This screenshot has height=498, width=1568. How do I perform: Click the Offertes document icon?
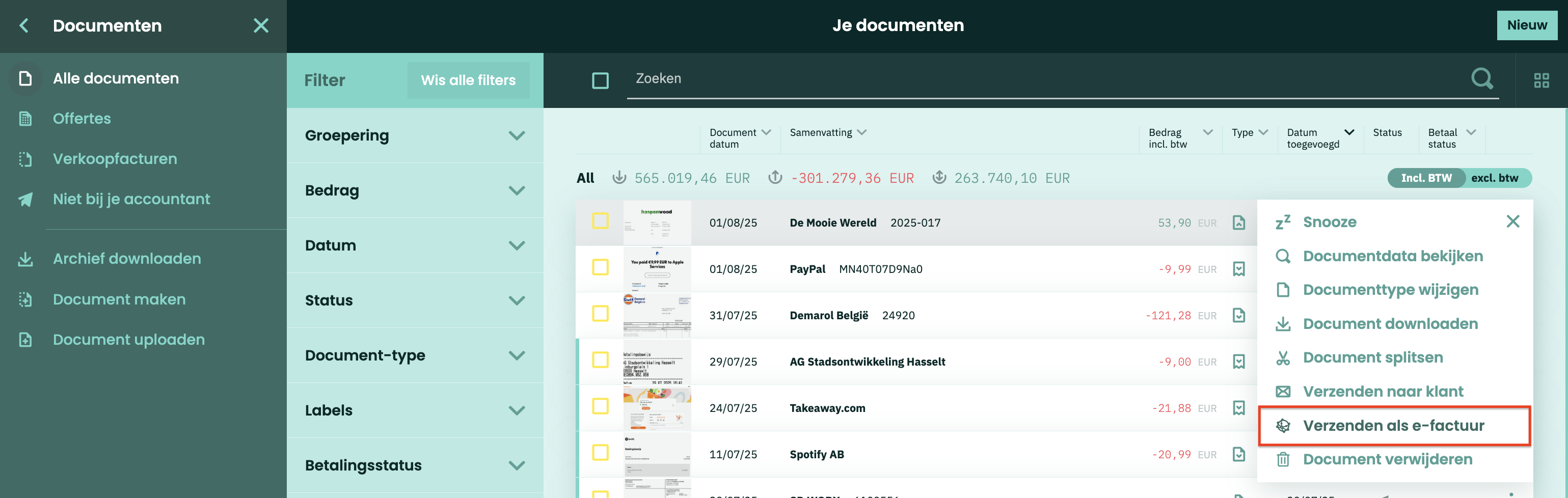(25, 119)
